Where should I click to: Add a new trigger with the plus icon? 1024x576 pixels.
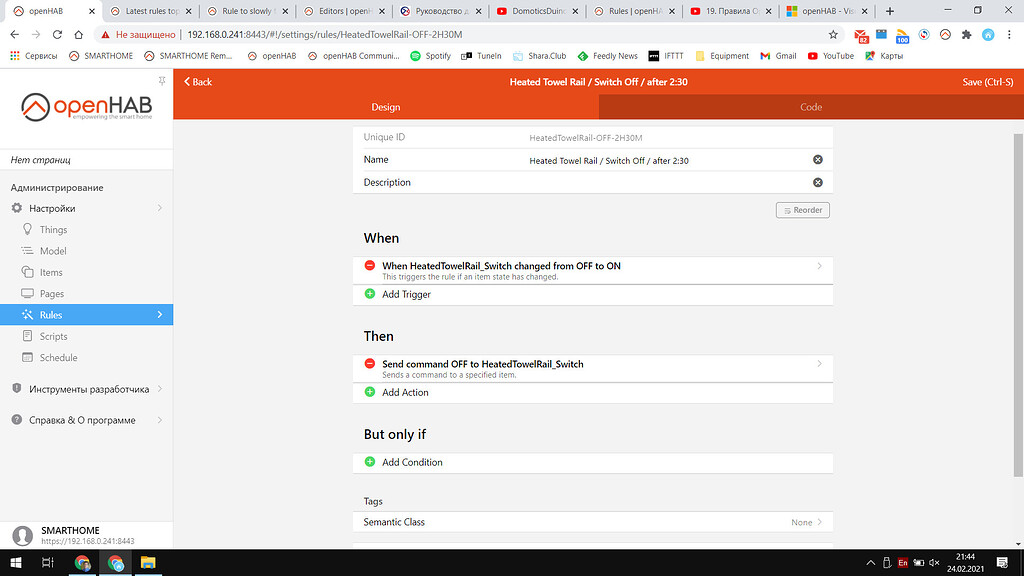pyautogui.click(x=371, y=294)
